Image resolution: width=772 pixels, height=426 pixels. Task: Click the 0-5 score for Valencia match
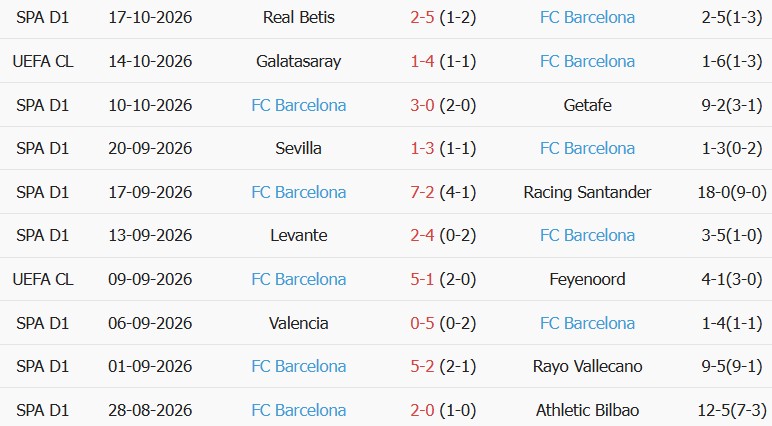pyautogui.click(x=422, y=323)
